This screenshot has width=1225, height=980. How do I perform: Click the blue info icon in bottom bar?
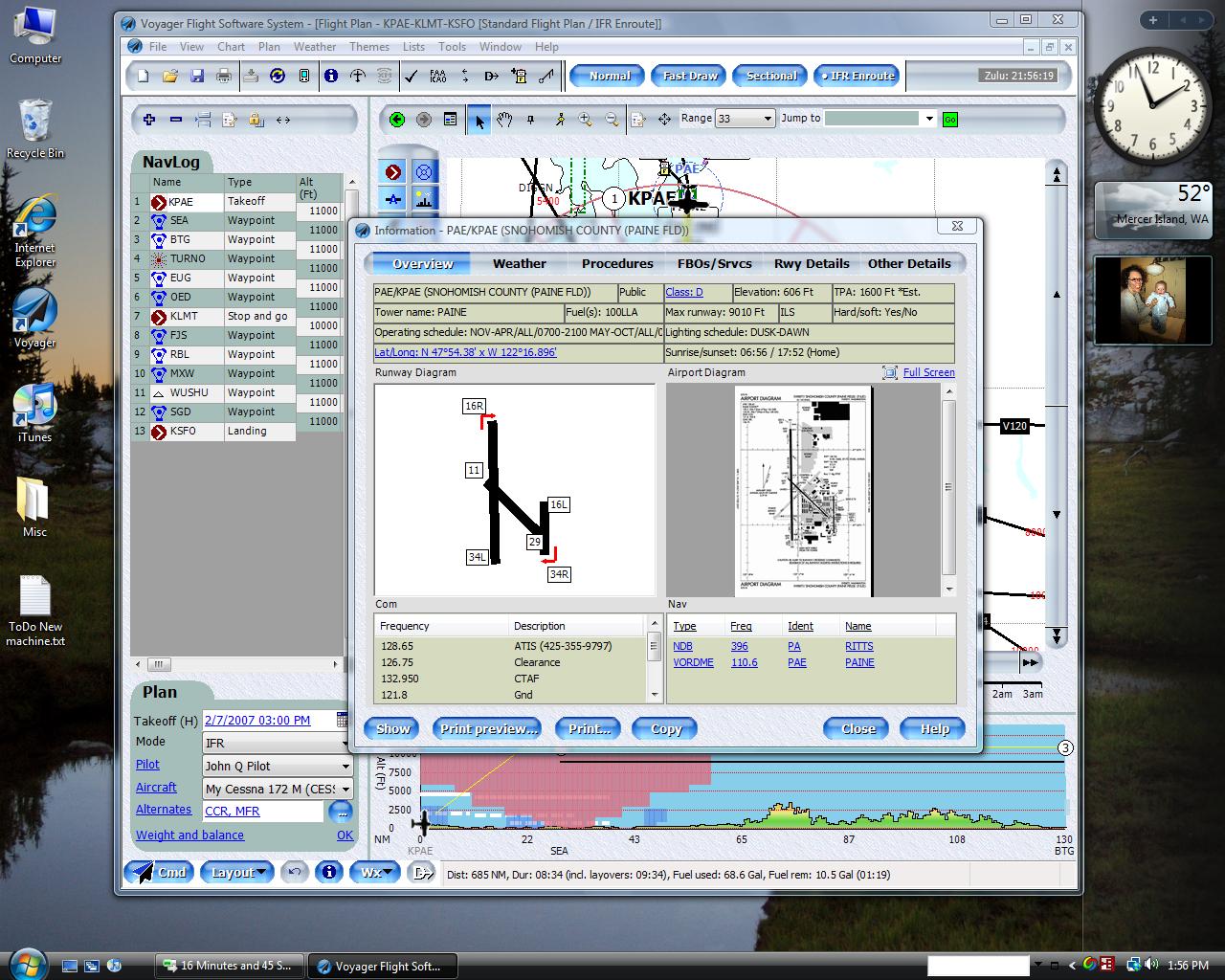click(x=329, y=872)
